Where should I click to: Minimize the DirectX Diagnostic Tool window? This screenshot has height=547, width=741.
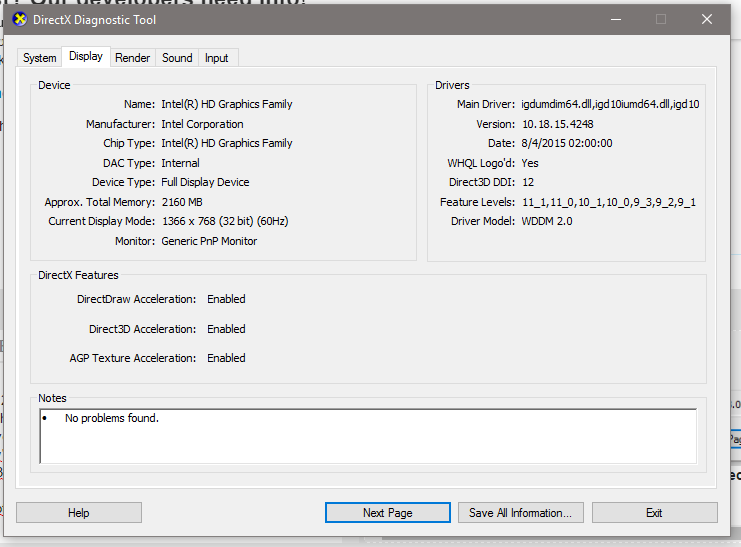[x=616, y=19]
